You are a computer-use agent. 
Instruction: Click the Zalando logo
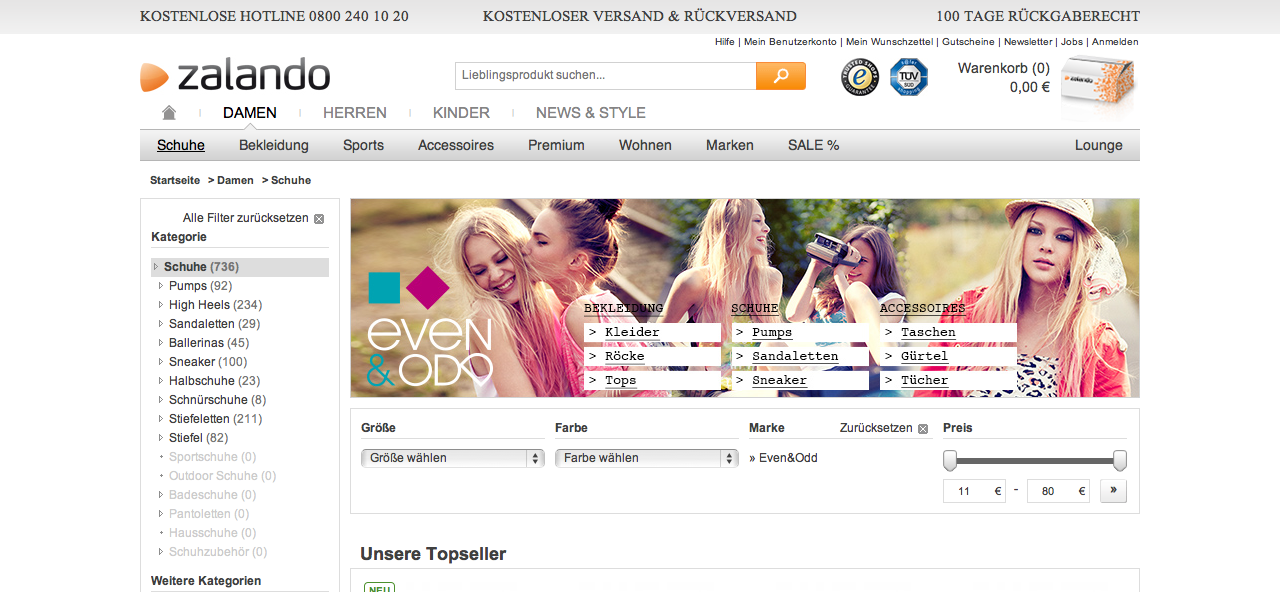tap(236, 76)
